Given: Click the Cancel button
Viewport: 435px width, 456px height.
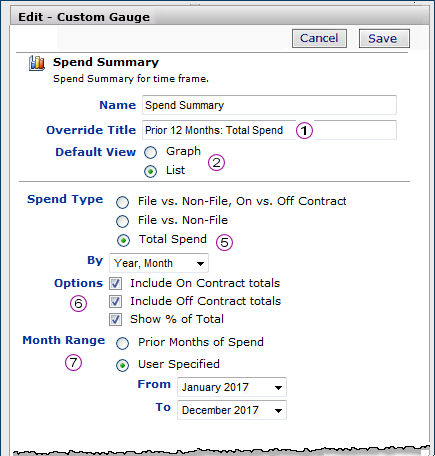Looking at the screenshot, I should pyautogui.click(x=319, y=38).
